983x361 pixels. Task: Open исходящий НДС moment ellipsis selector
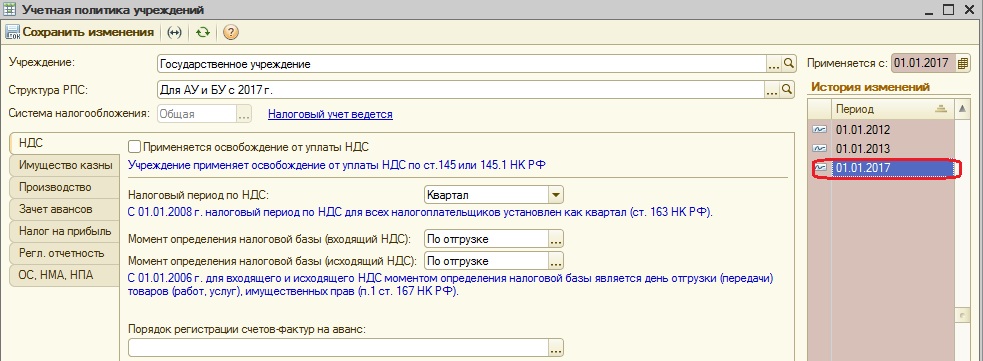pos(556,261)
